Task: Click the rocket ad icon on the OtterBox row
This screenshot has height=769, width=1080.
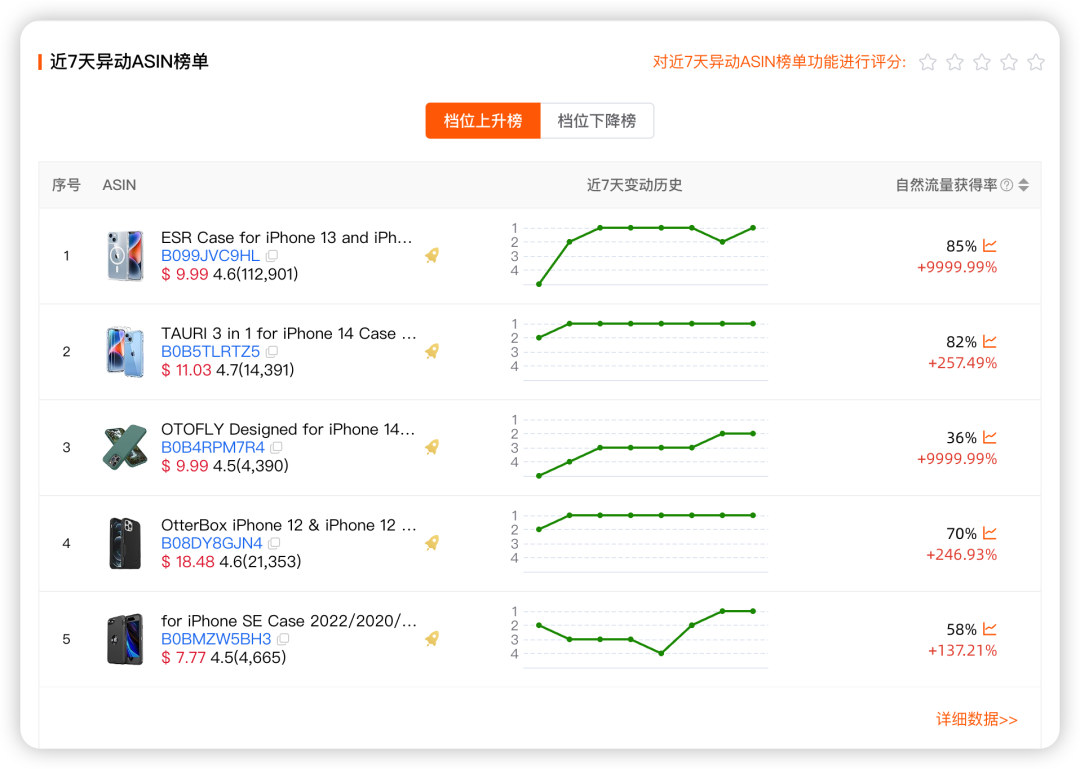Action: tap(431, 543)
